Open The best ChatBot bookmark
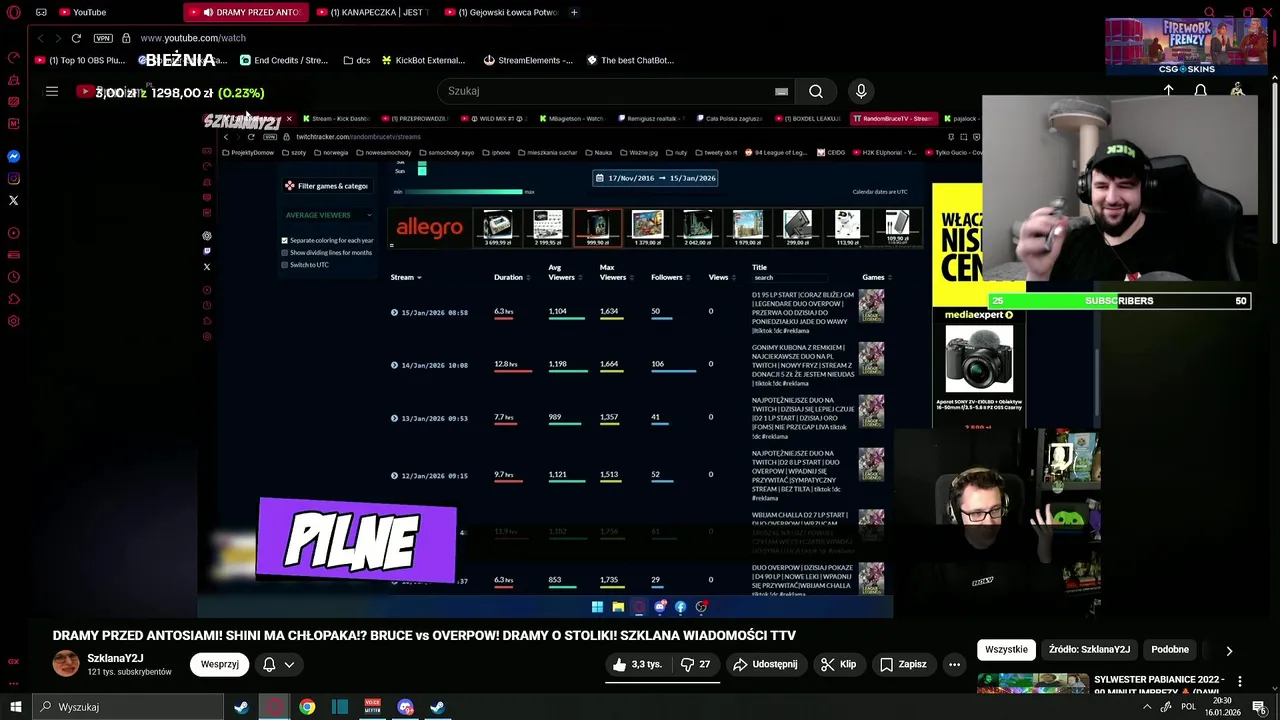This screenshot has height=720, width=1280. 630,60
